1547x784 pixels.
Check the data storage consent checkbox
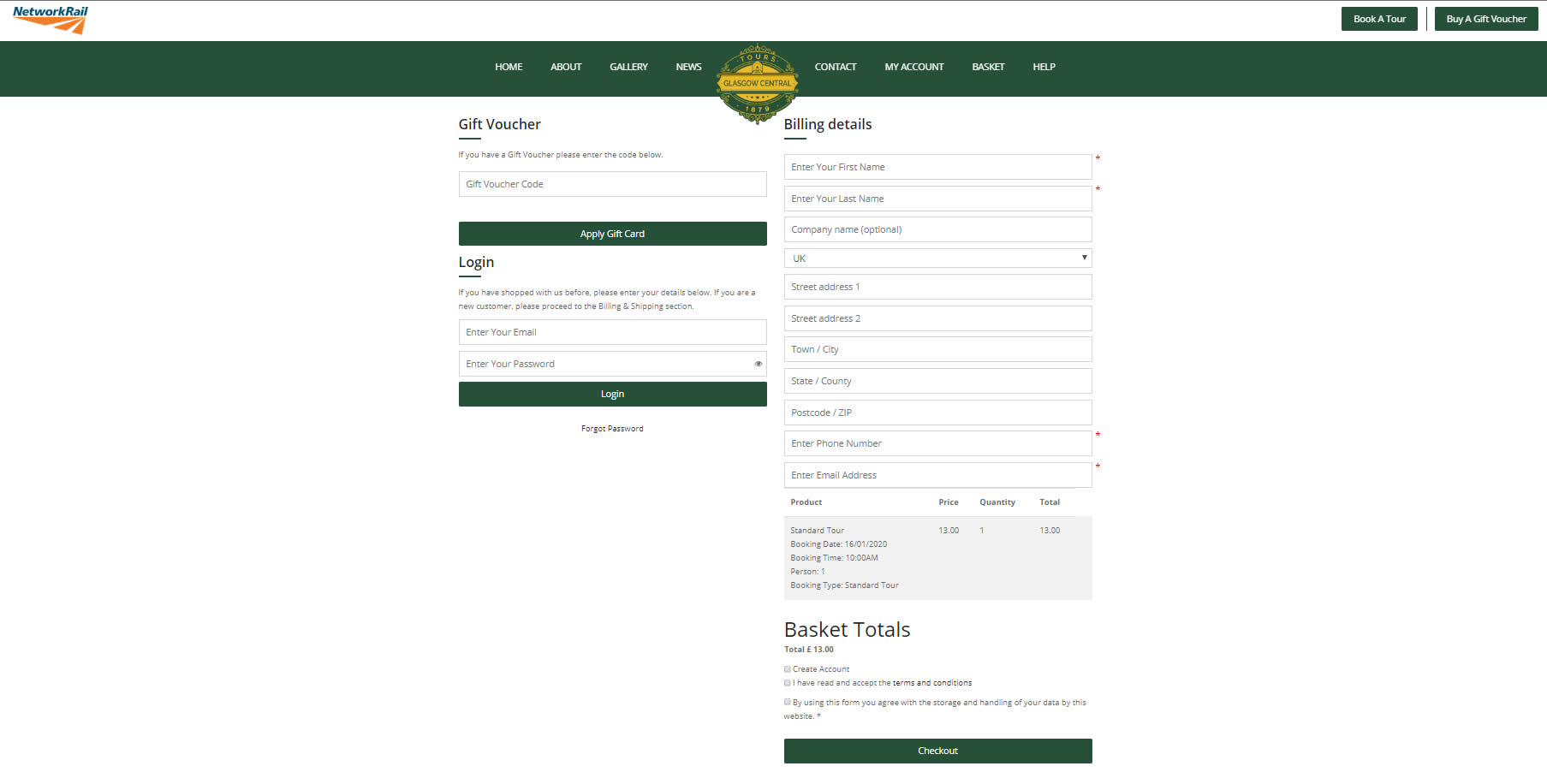click(788, 702)
